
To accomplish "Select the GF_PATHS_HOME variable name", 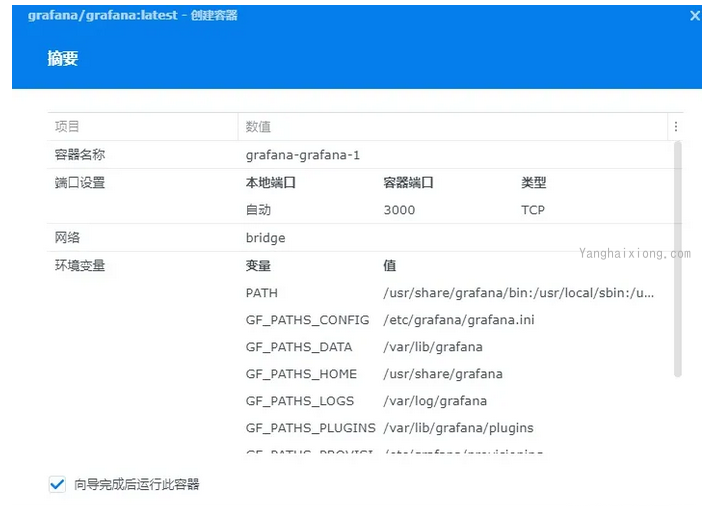I will [301, 374].
